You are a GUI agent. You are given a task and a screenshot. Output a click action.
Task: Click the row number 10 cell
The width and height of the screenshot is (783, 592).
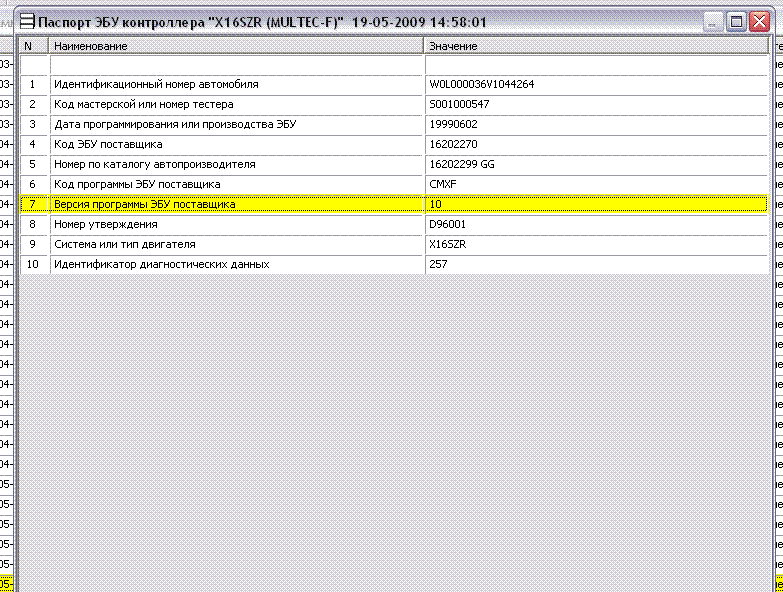click(x=34, y=264)
